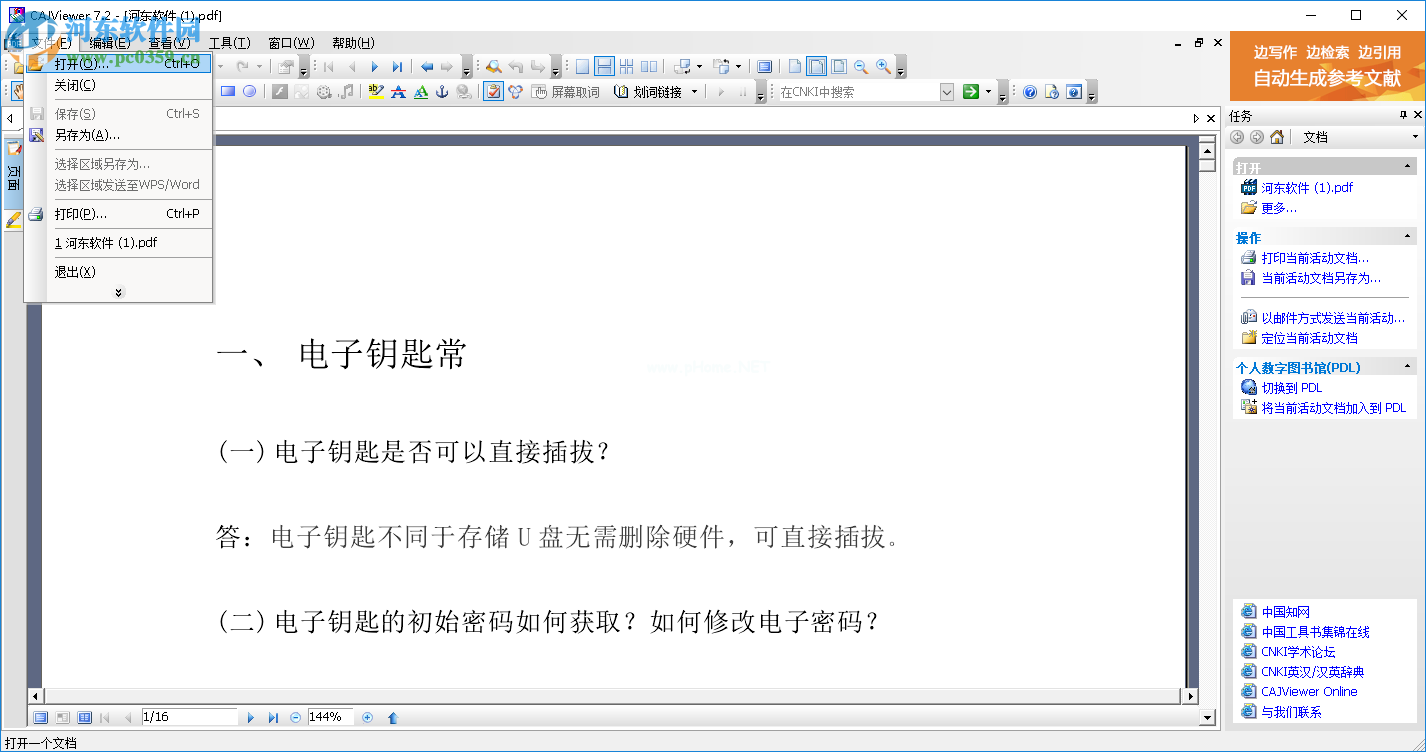This screenshot has width=1426, height=752.
Task: Expand the File menu's hidden items chevron
Action: click(118, 292)
